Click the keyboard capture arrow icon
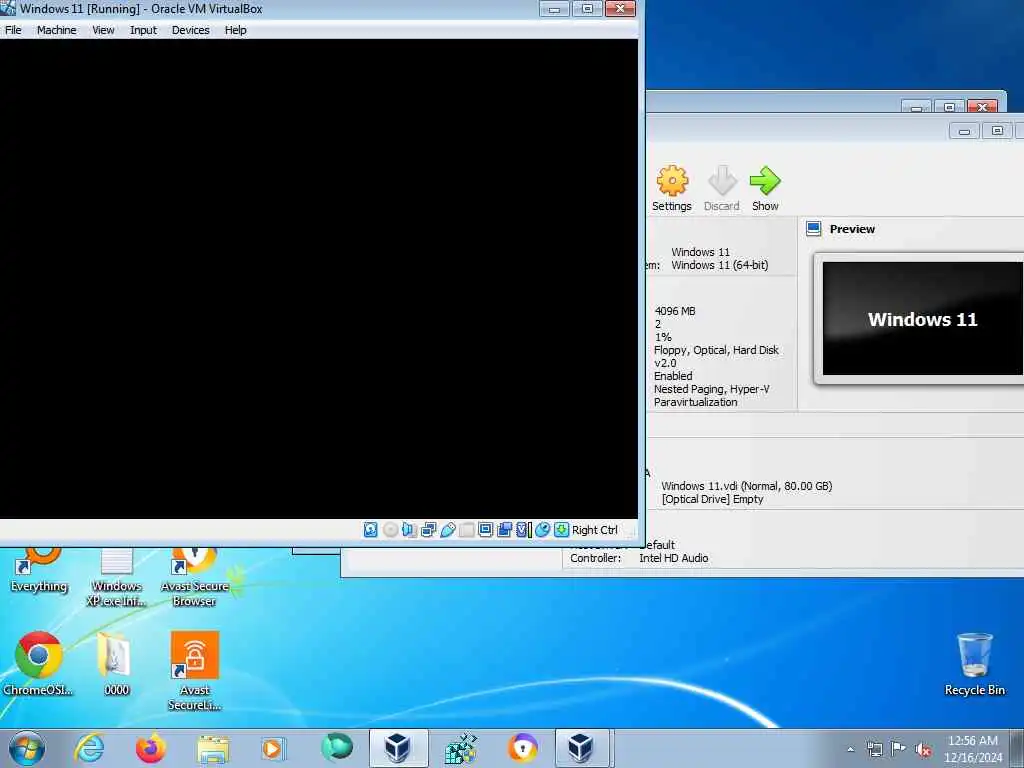Image resolution: width=1024 pixels, height=768 pixels. coord(561,530)
